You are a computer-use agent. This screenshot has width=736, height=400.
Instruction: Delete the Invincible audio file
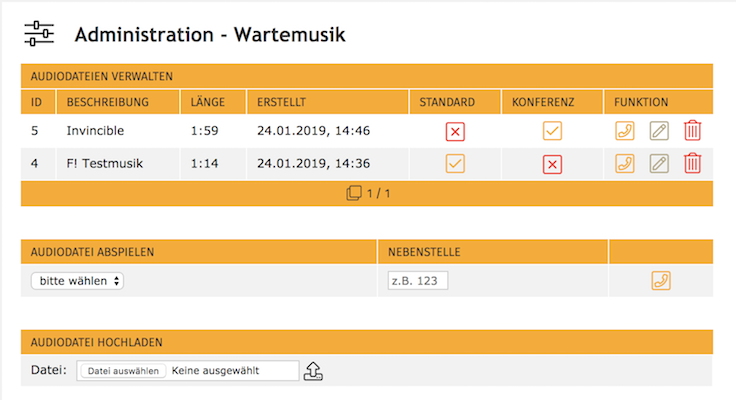tap(692, 131)
